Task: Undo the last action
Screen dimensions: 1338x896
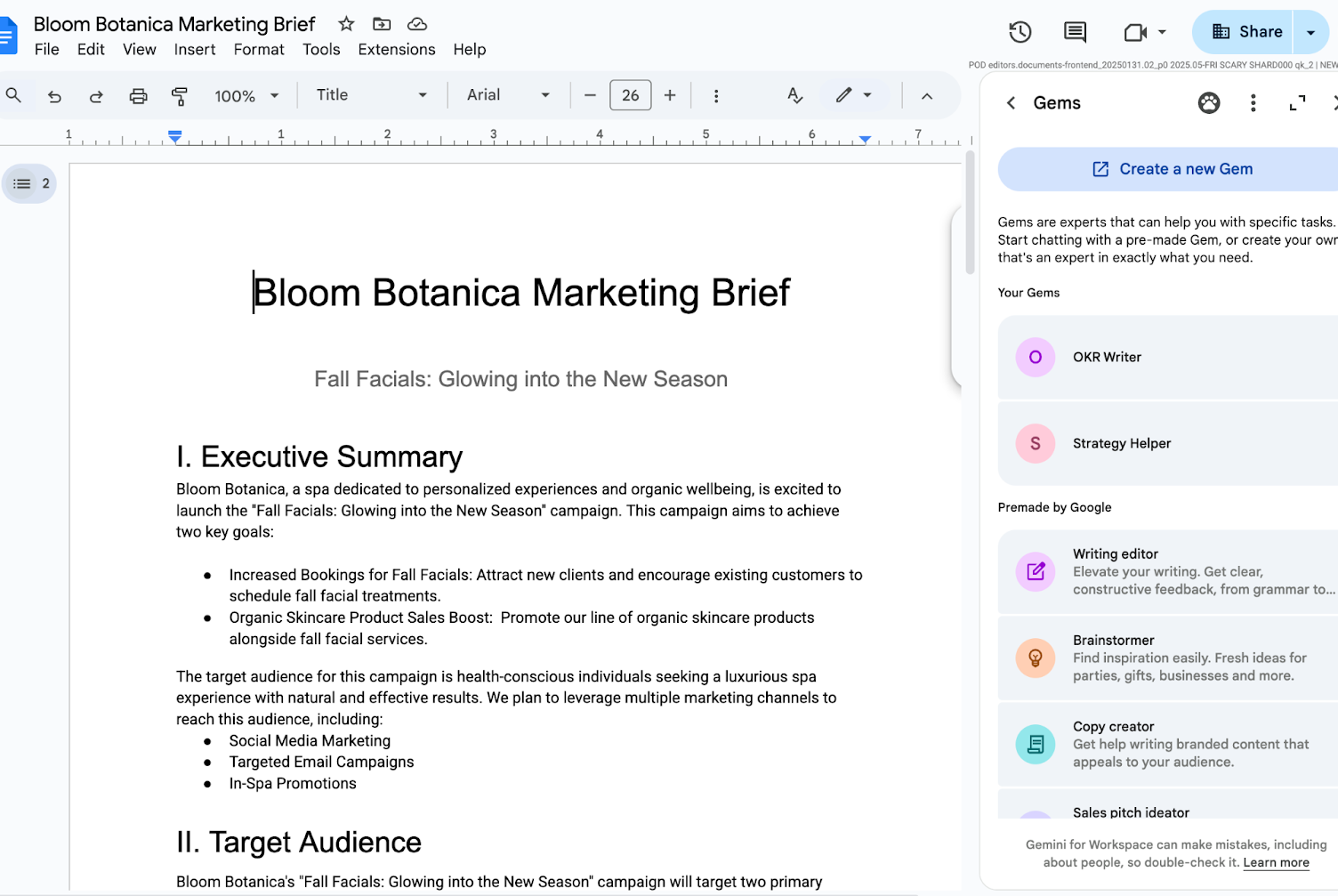Action: [x=54, y=95]
